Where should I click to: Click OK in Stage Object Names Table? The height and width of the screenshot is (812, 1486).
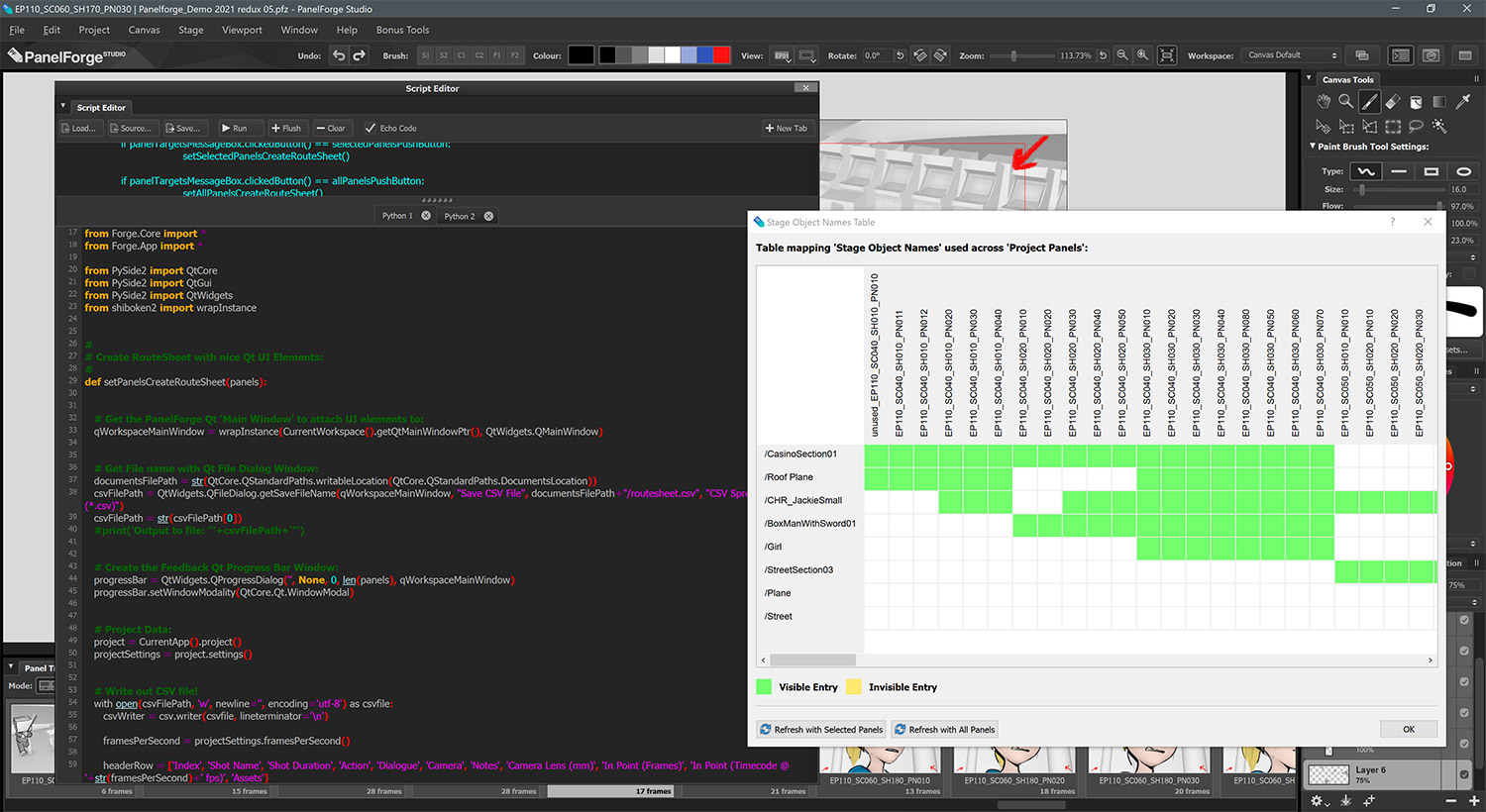click(x=1409, y=729)
